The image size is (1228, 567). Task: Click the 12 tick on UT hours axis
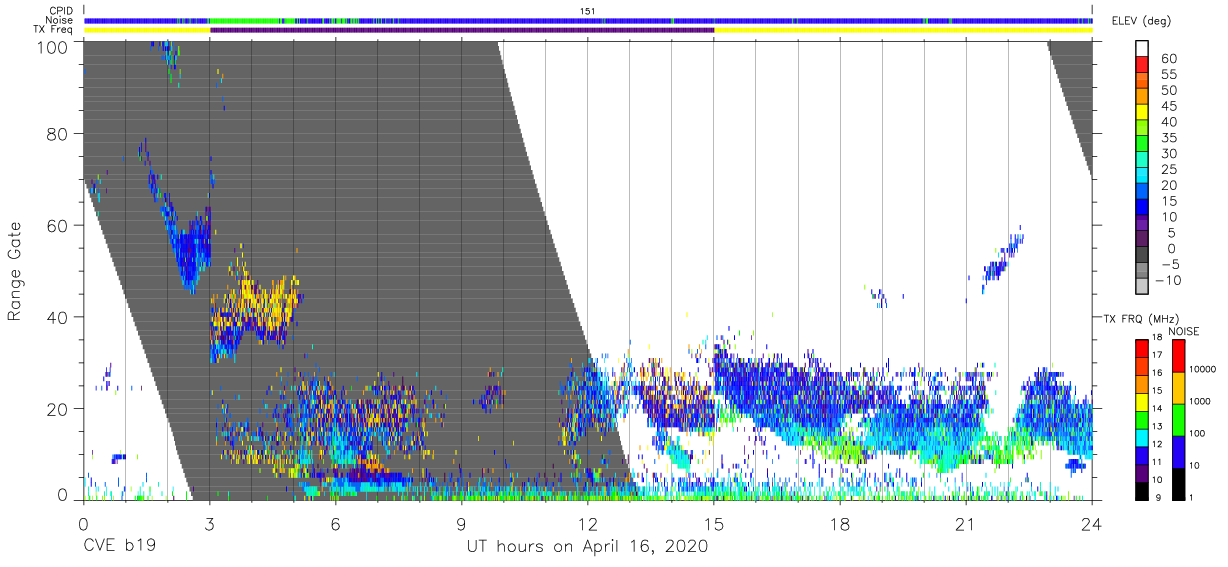588,523
